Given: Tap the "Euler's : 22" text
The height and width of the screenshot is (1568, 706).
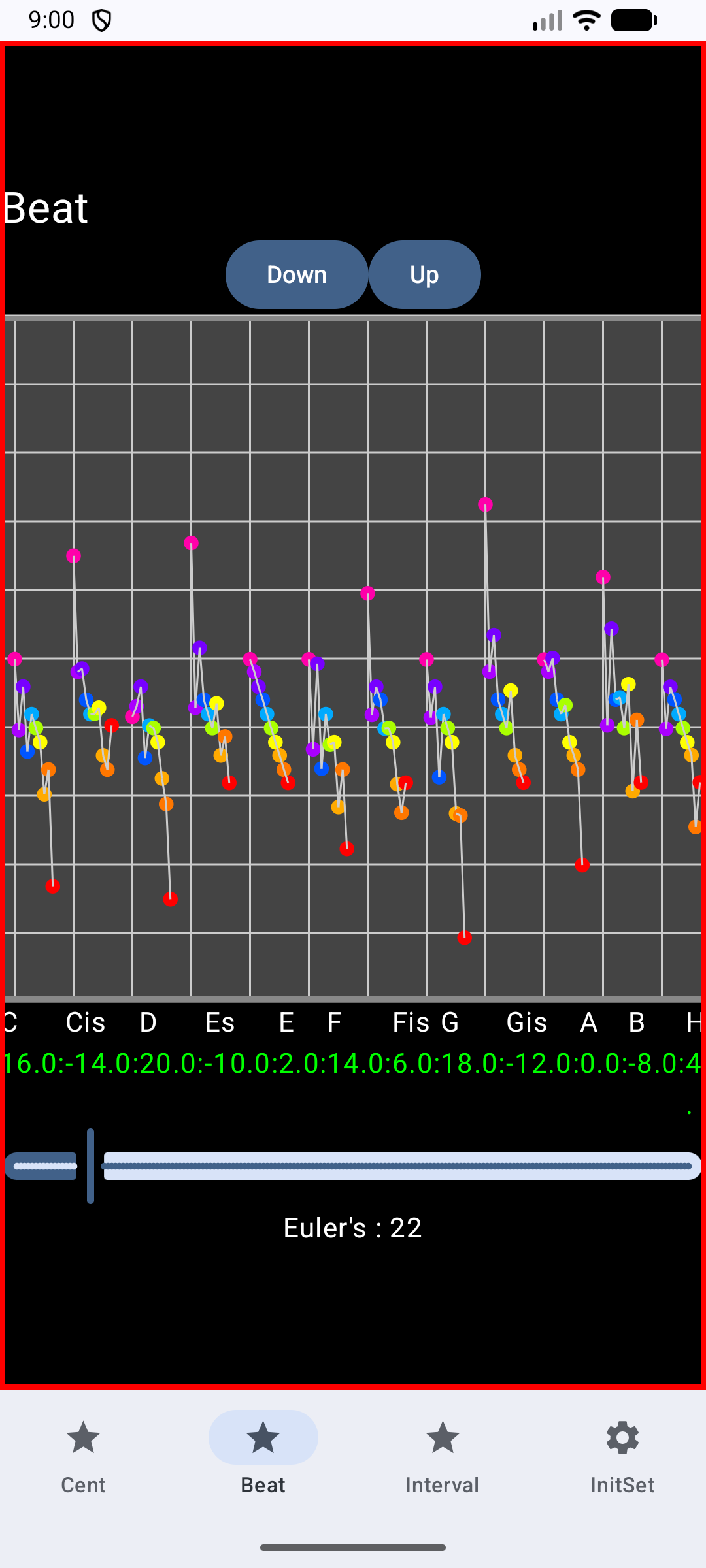Looking at the screenshot, I should pos(353,1228).
